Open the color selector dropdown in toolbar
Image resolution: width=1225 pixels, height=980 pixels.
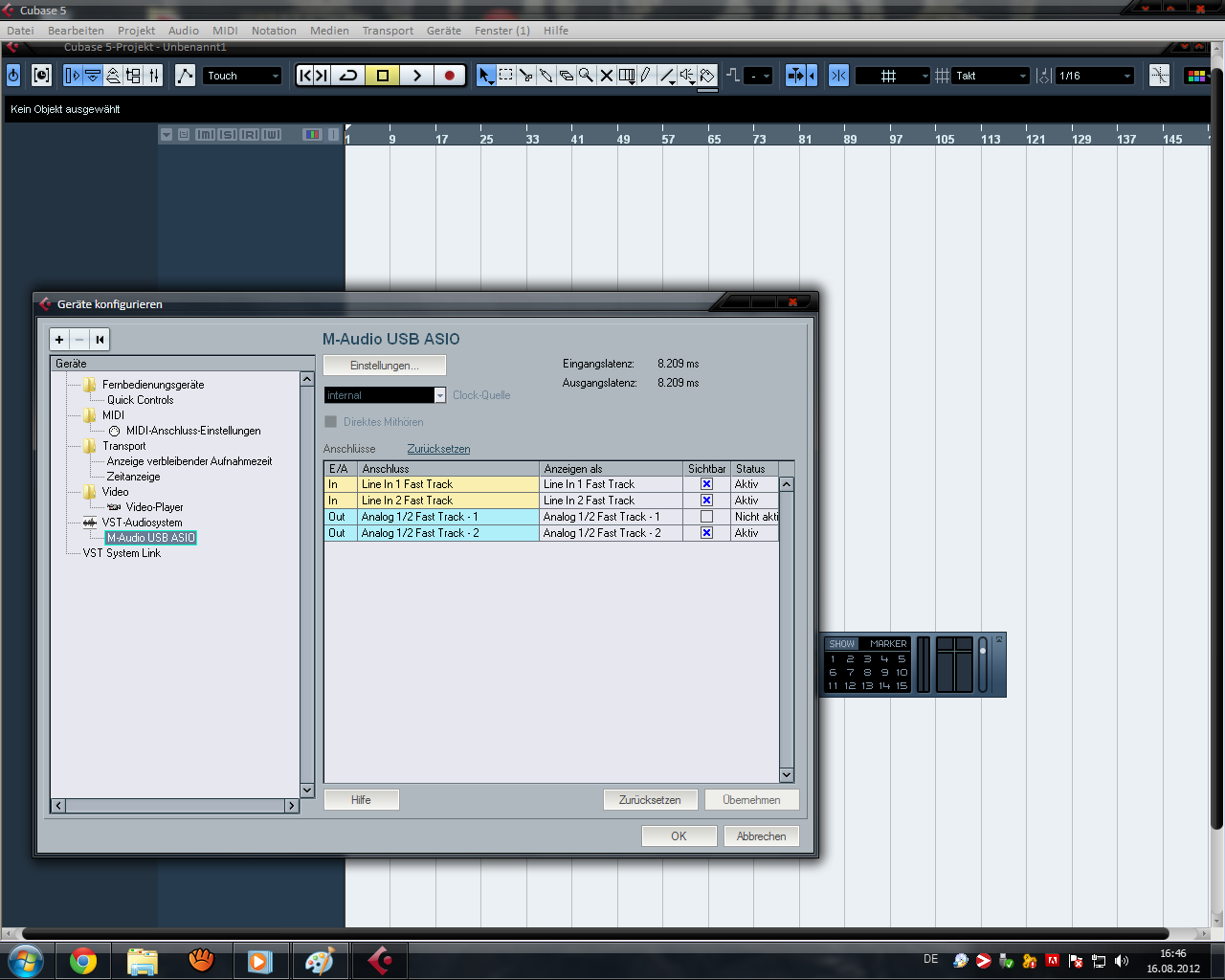click(x=1197, y=76)
